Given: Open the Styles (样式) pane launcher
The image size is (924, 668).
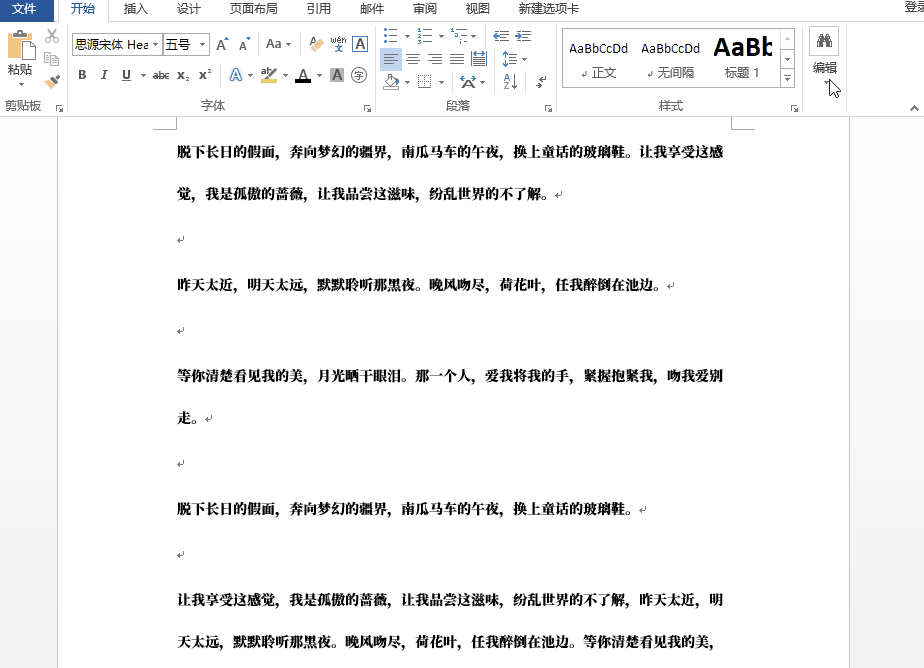Looking at the screenshot, I should click(x=794, y=108).
